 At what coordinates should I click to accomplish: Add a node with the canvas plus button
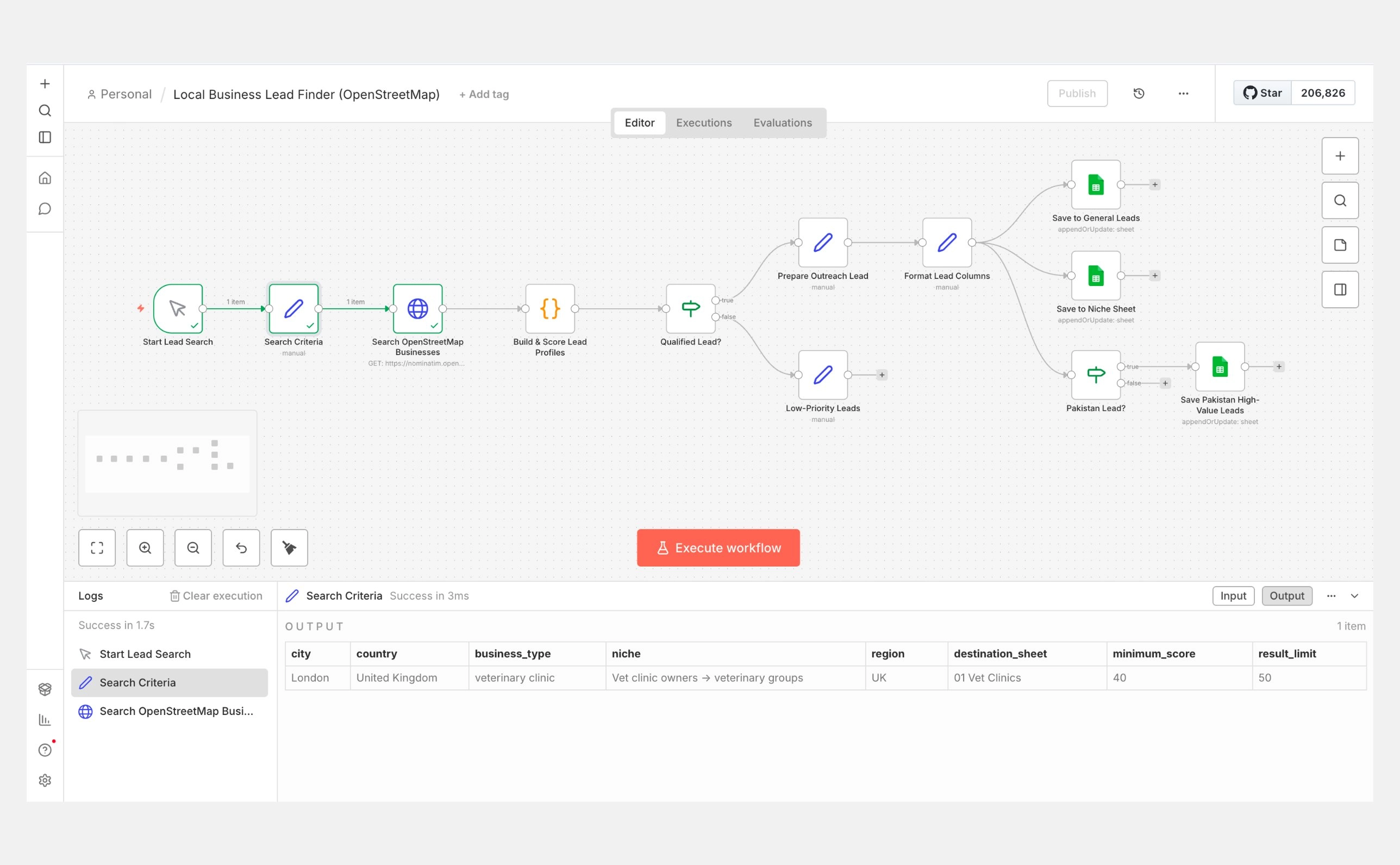[1340, 155]
